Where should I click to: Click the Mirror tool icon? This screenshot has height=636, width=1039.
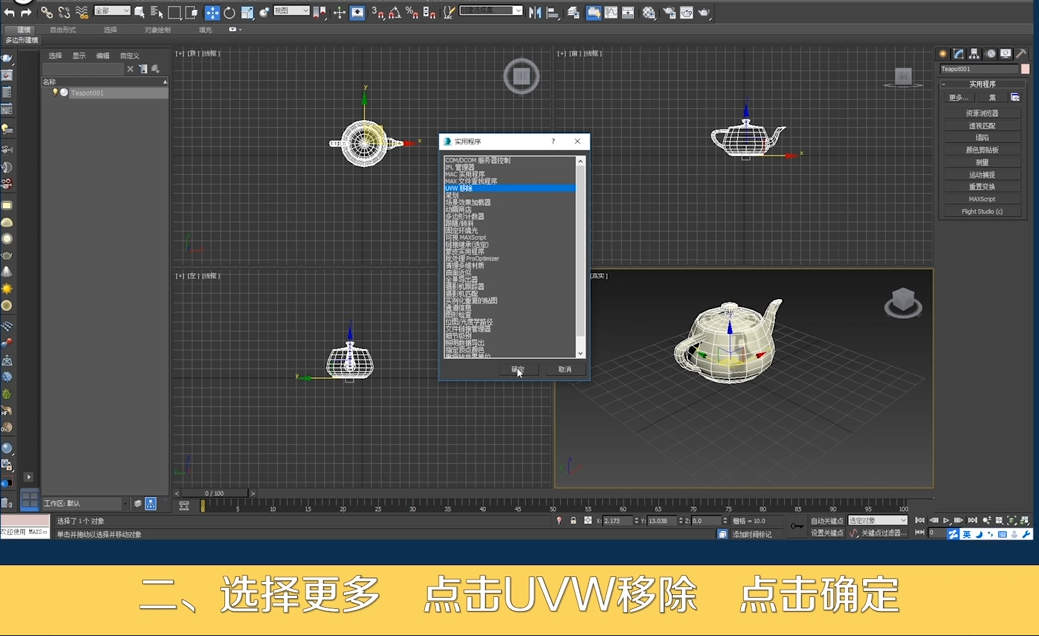pos(535,13)
